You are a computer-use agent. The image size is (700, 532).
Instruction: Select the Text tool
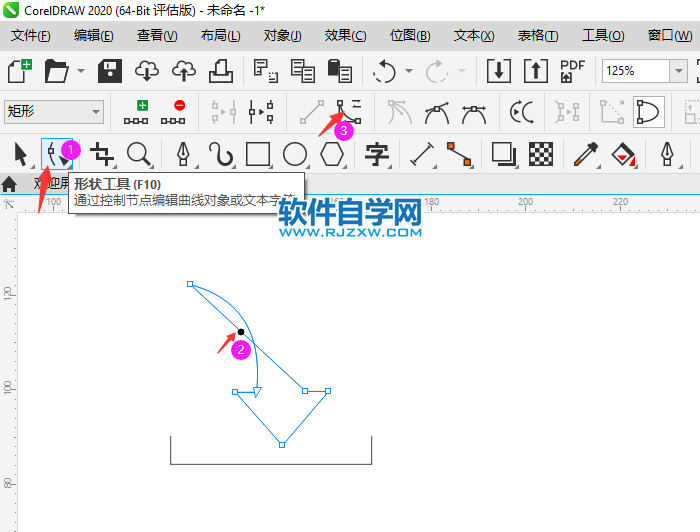pyautogui.click(x=376, y=154)
